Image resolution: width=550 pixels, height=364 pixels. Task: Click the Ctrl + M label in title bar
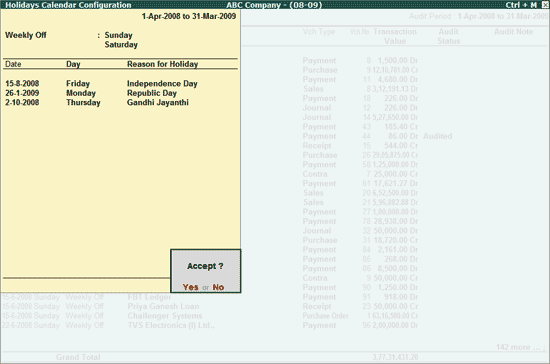(521, 5)
